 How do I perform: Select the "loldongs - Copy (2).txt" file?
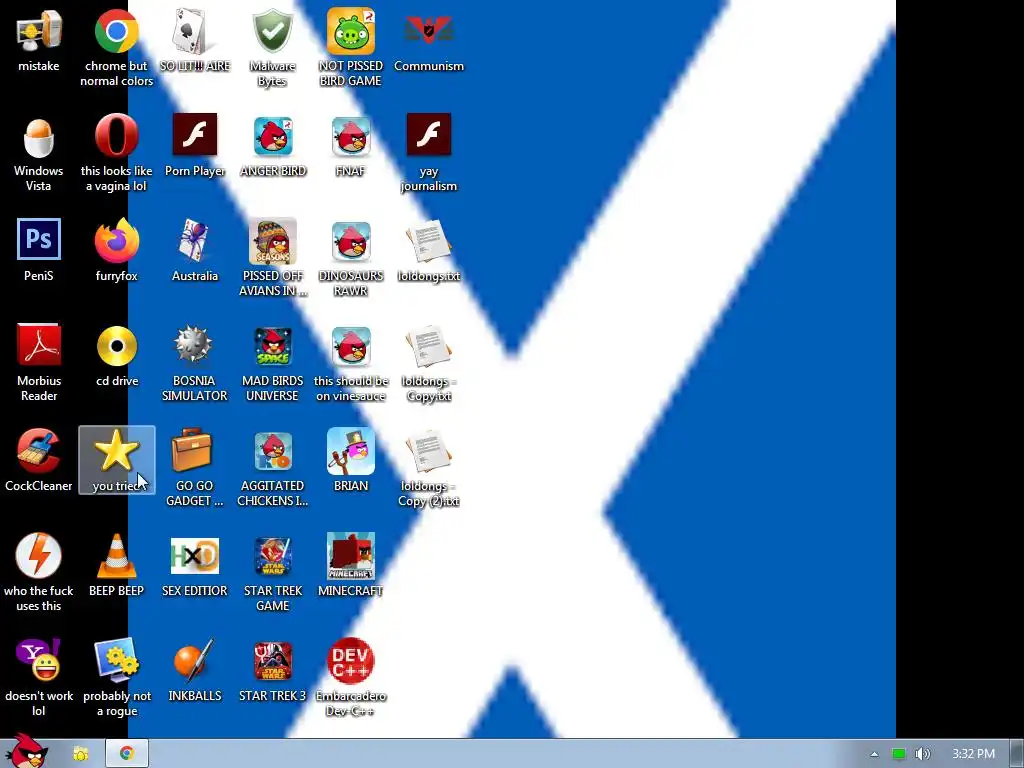pos(428,452)
